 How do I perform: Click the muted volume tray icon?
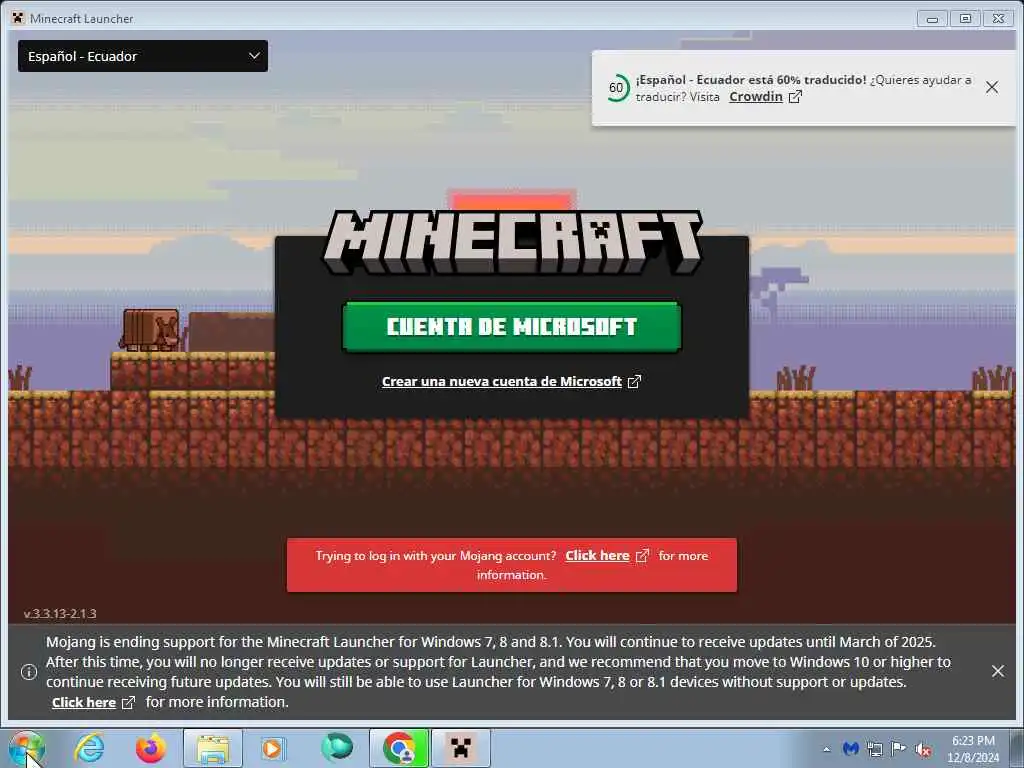pyautogui.click(x=923, y=749)
